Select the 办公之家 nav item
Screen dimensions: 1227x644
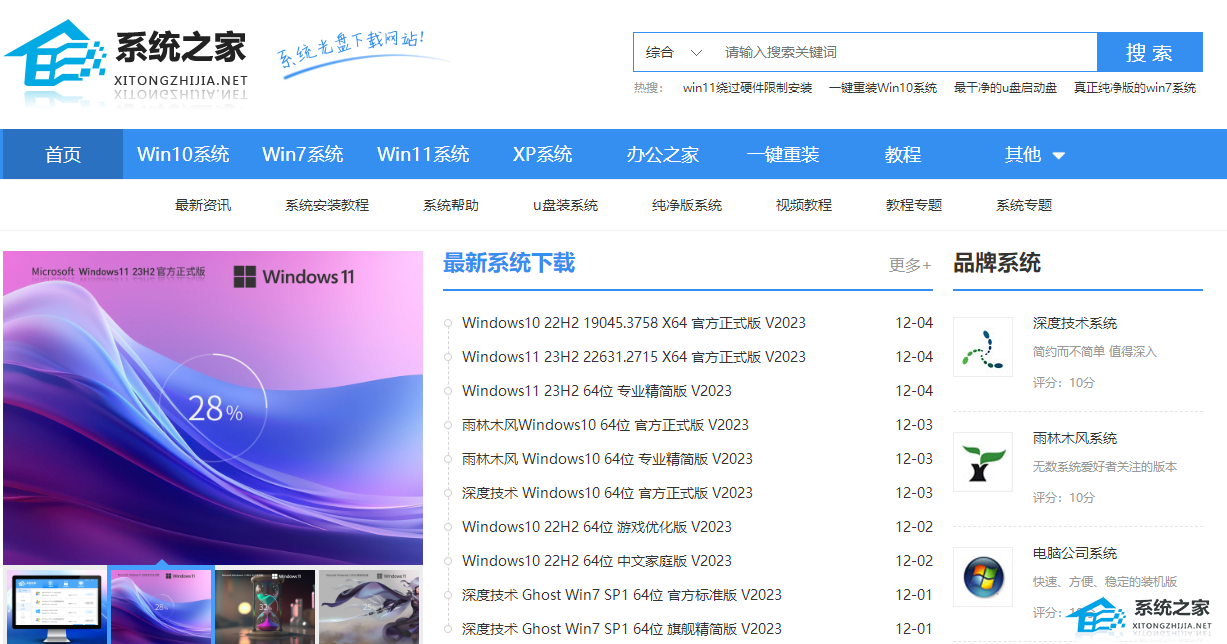(665, 154)
